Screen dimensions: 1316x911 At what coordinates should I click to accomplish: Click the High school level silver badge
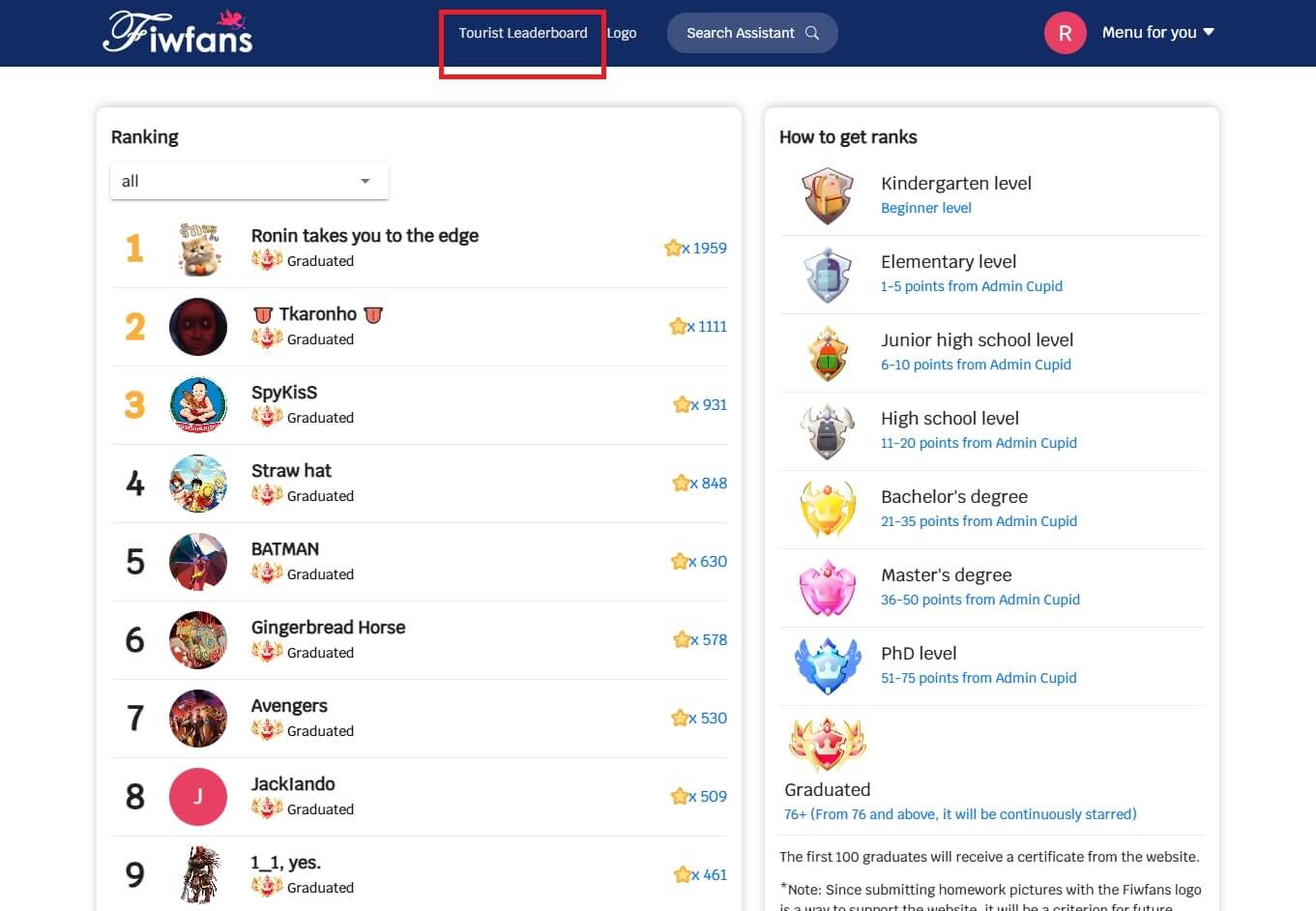827,430
